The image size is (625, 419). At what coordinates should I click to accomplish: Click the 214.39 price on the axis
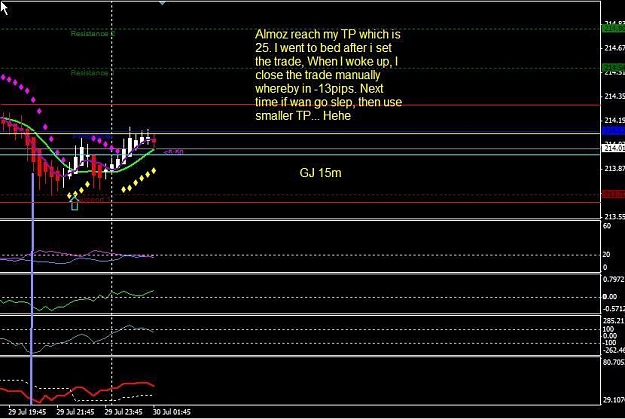click(x=614, y=96)
